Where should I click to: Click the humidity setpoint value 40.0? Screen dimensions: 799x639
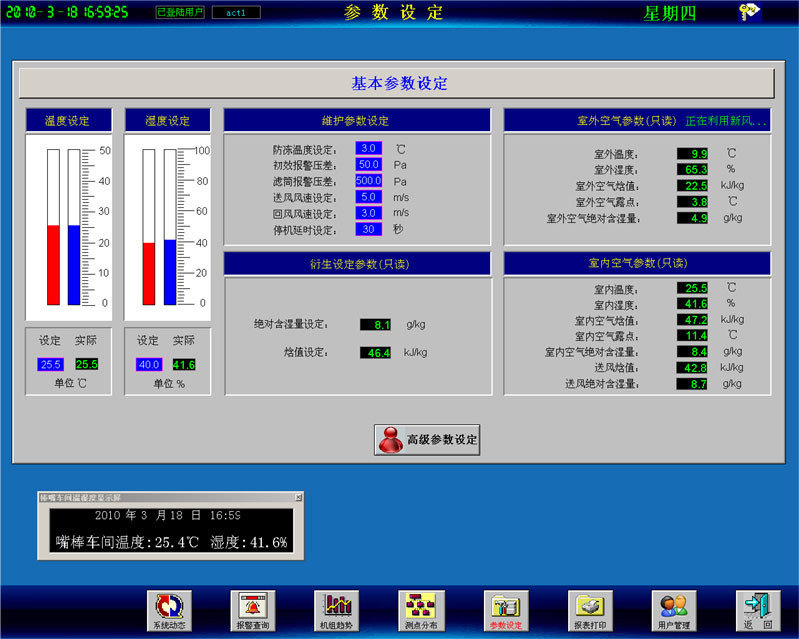(x=148, y=364)
